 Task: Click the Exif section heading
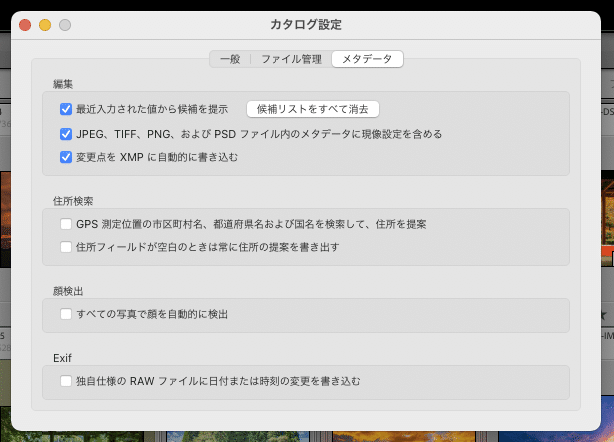click(62, 358)
